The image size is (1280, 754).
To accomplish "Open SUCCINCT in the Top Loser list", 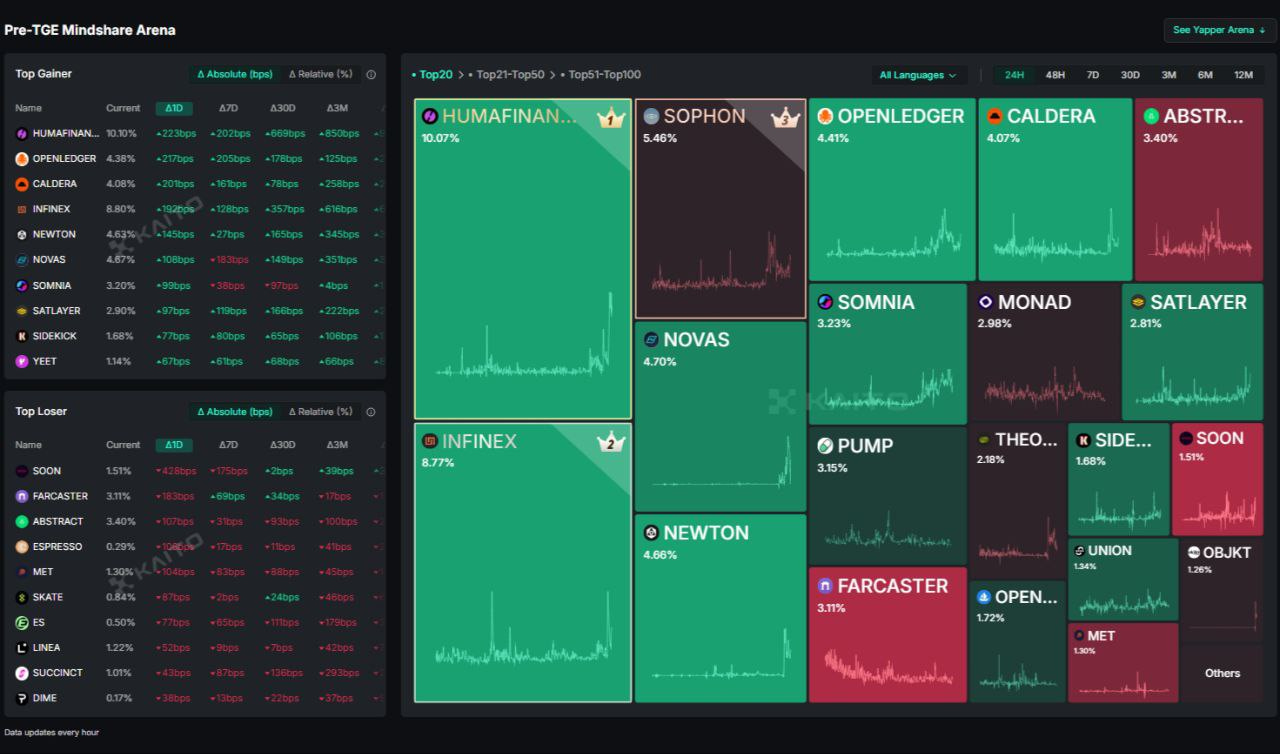I will pos(195,673).
